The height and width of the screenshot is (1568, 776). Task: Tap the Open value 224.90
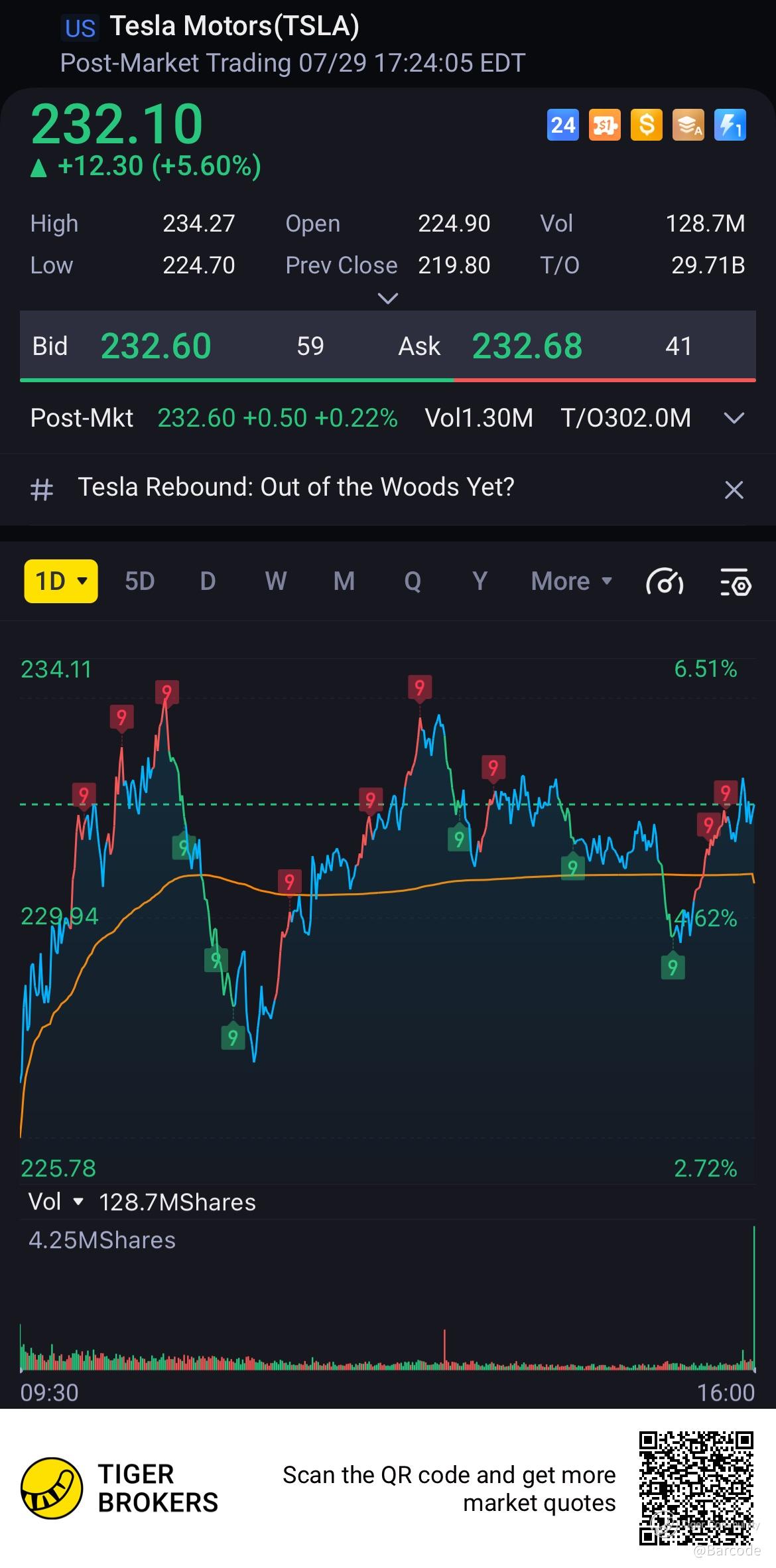(x=454, y=224)
